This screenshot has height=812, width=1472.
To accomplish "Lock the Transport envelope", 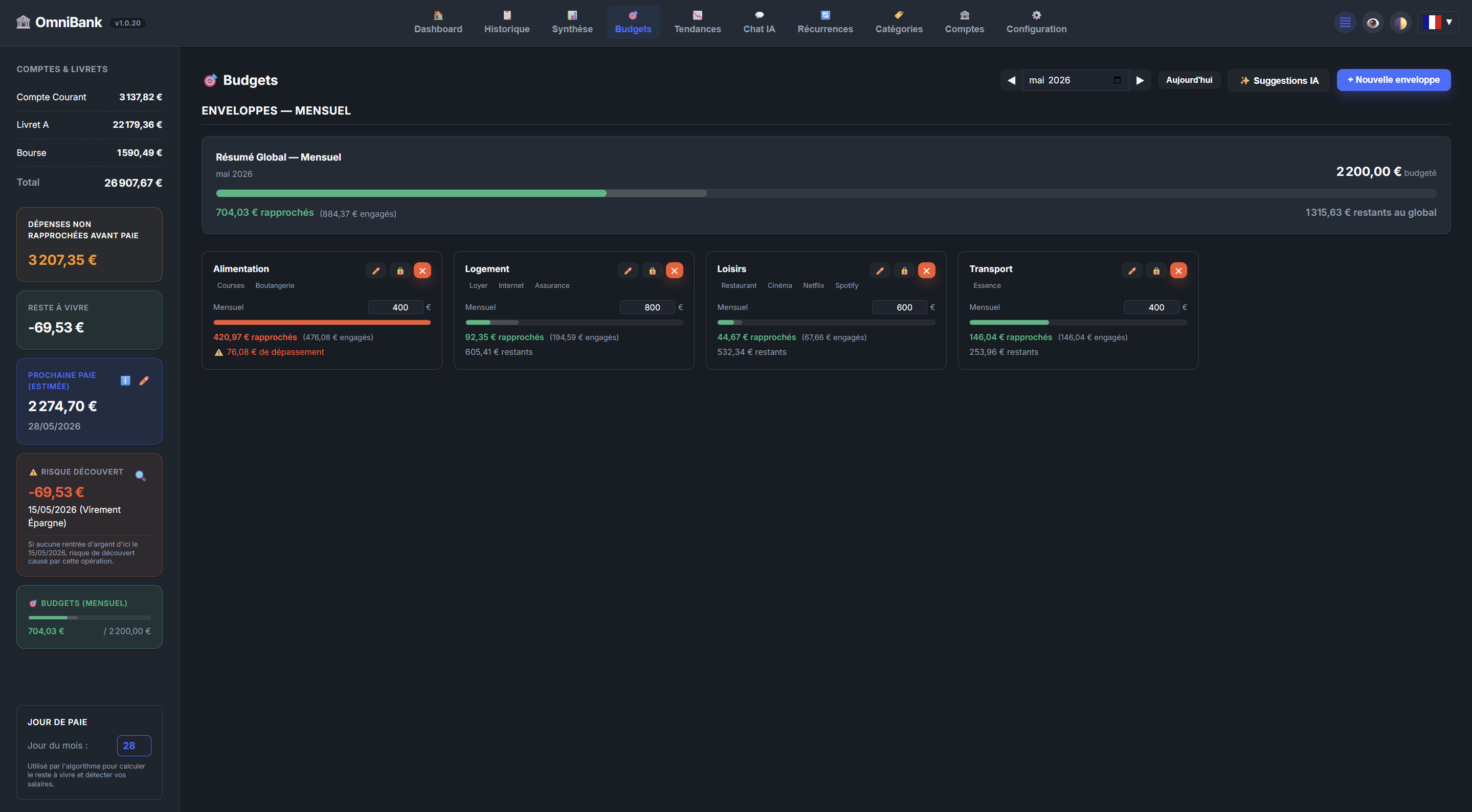I will point(1156,270).
